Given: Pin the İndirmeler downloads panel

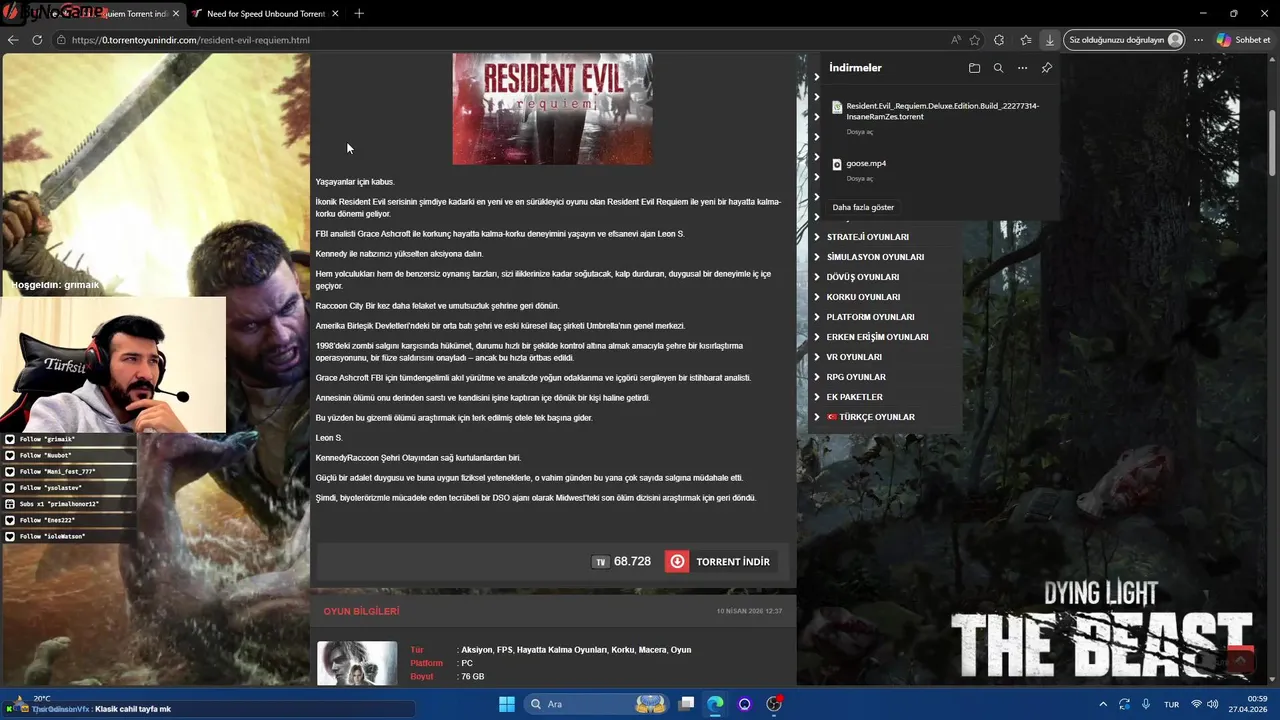Looking at the screenshot, I should 1046,68.
